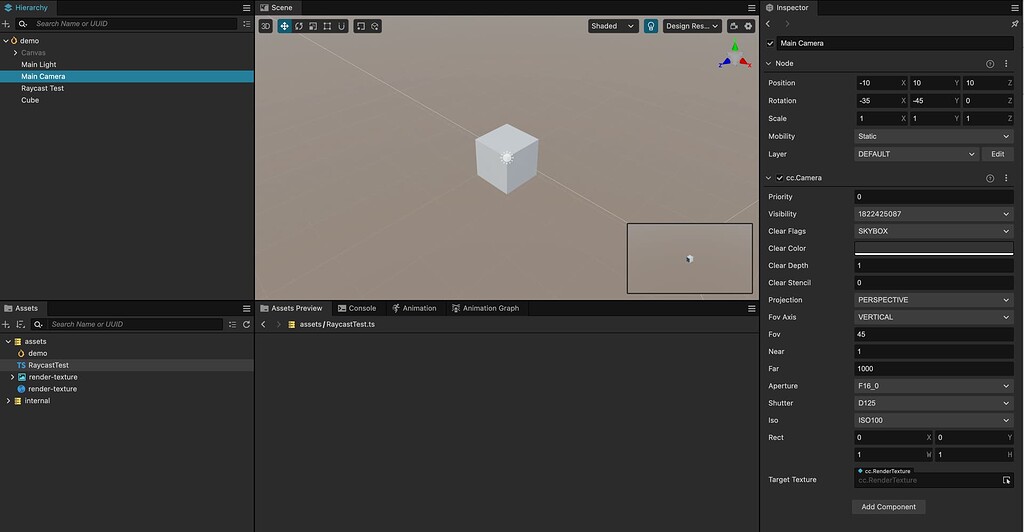Open the Design Resolution dropdown
Screen dimensions: 1024x532
click(x=692, y=26)
